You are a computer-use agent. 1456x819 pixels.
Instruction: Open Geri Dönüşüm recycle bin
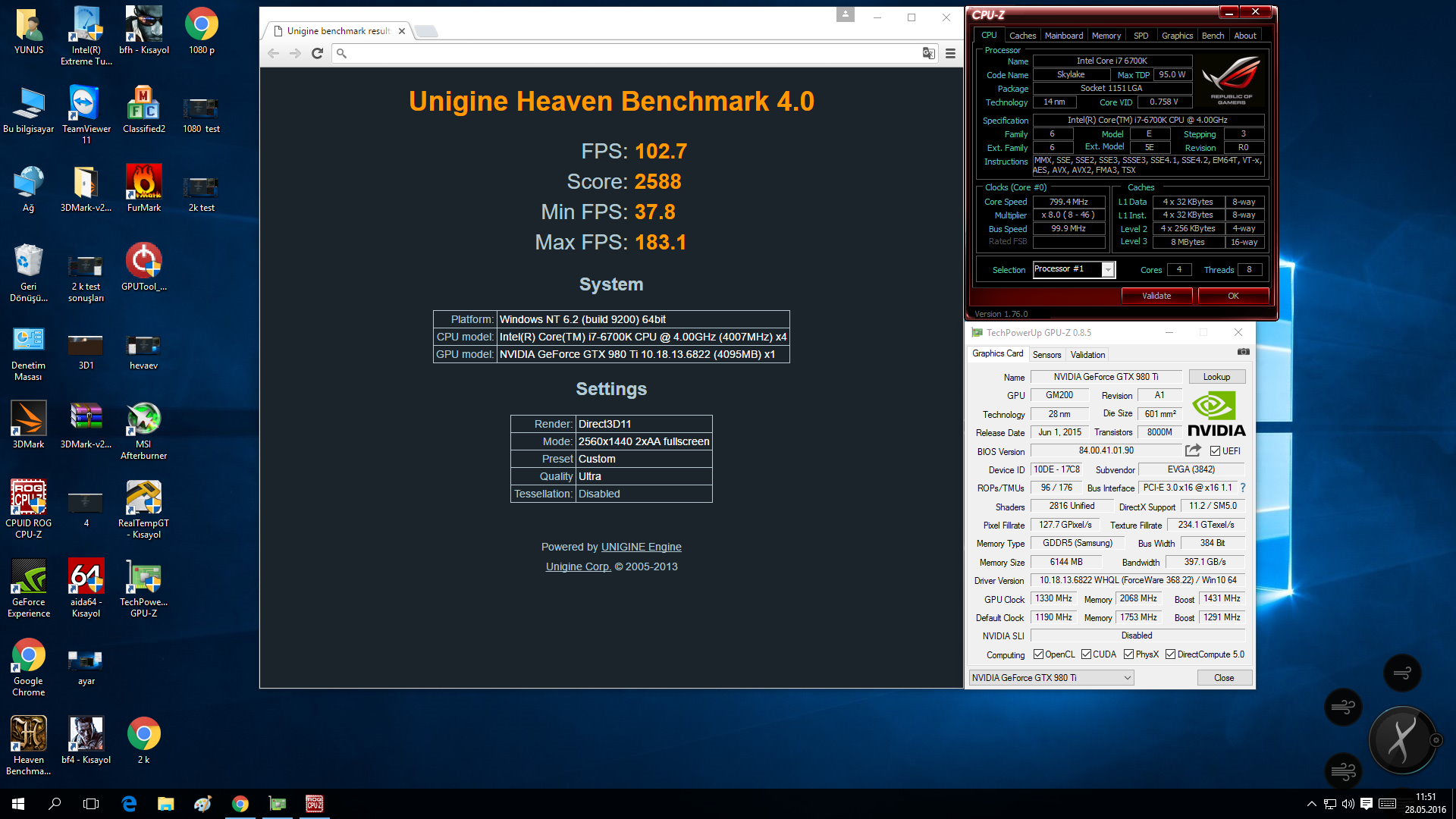[x=29, y=273]
